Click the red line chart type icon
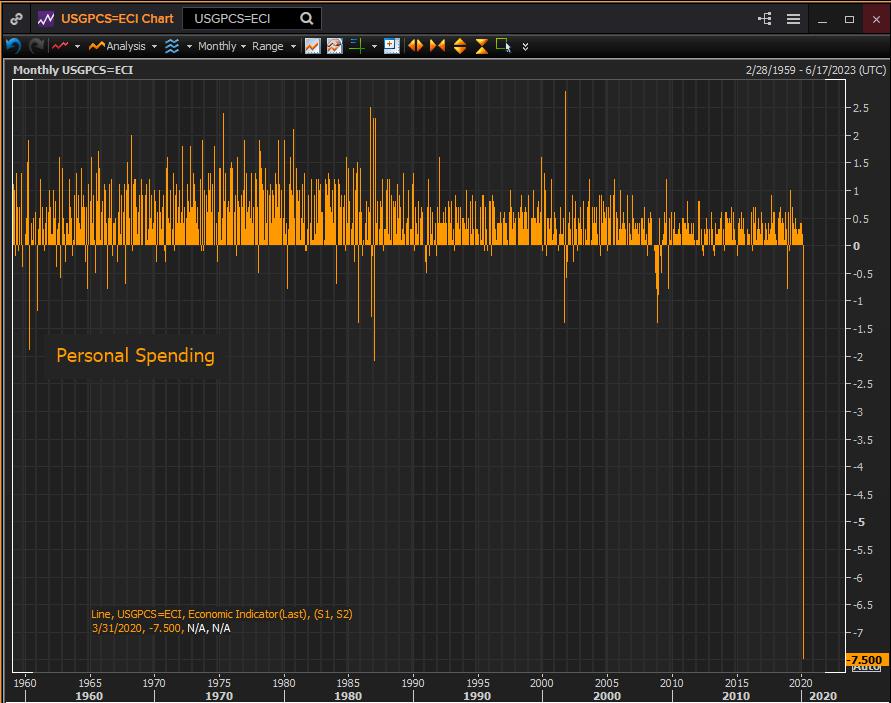Viewport: 891px width, 703px height. (x=60, y=46)
